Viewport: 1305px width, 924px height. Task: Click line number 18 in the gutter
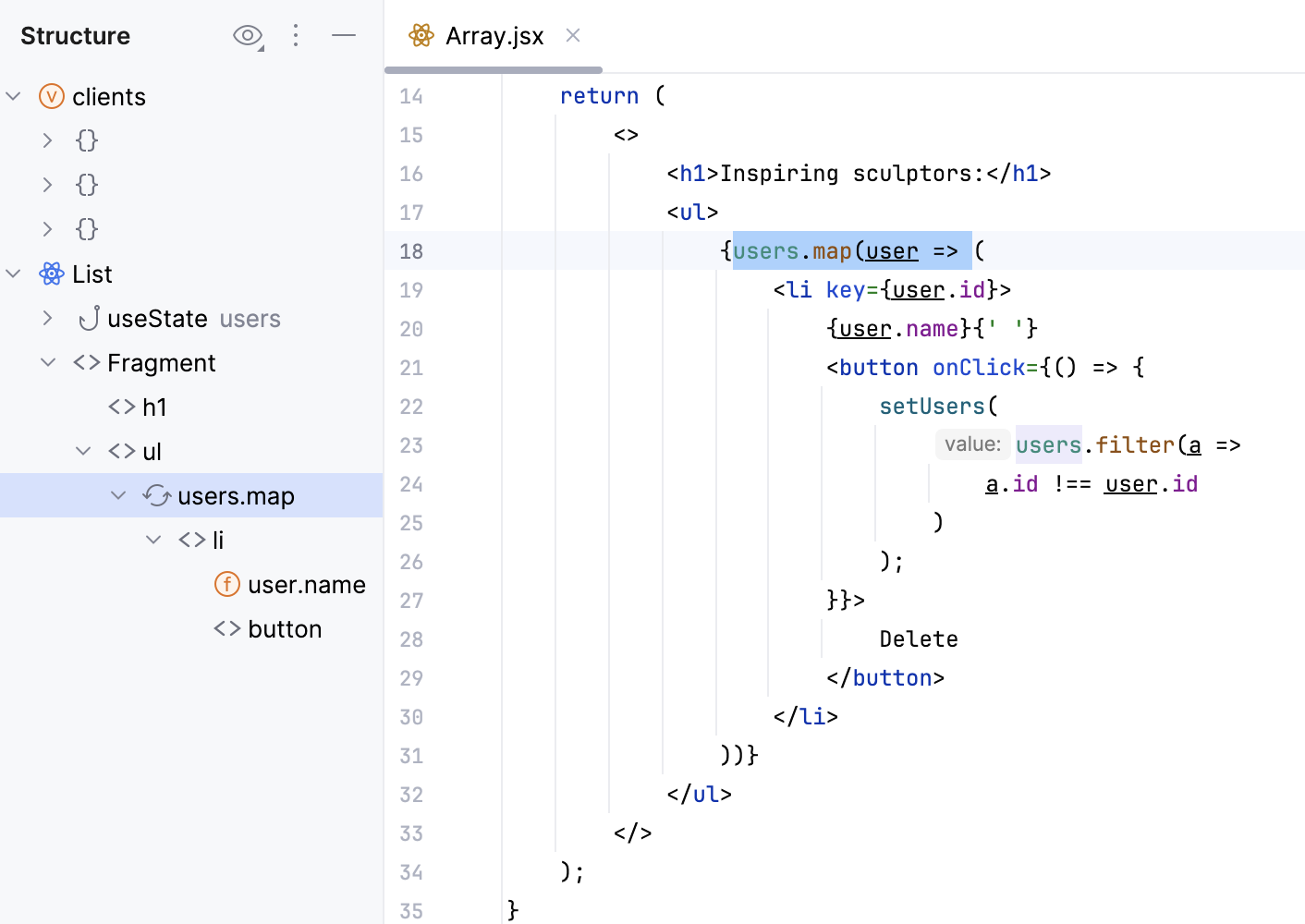click(x=411, y=250)
